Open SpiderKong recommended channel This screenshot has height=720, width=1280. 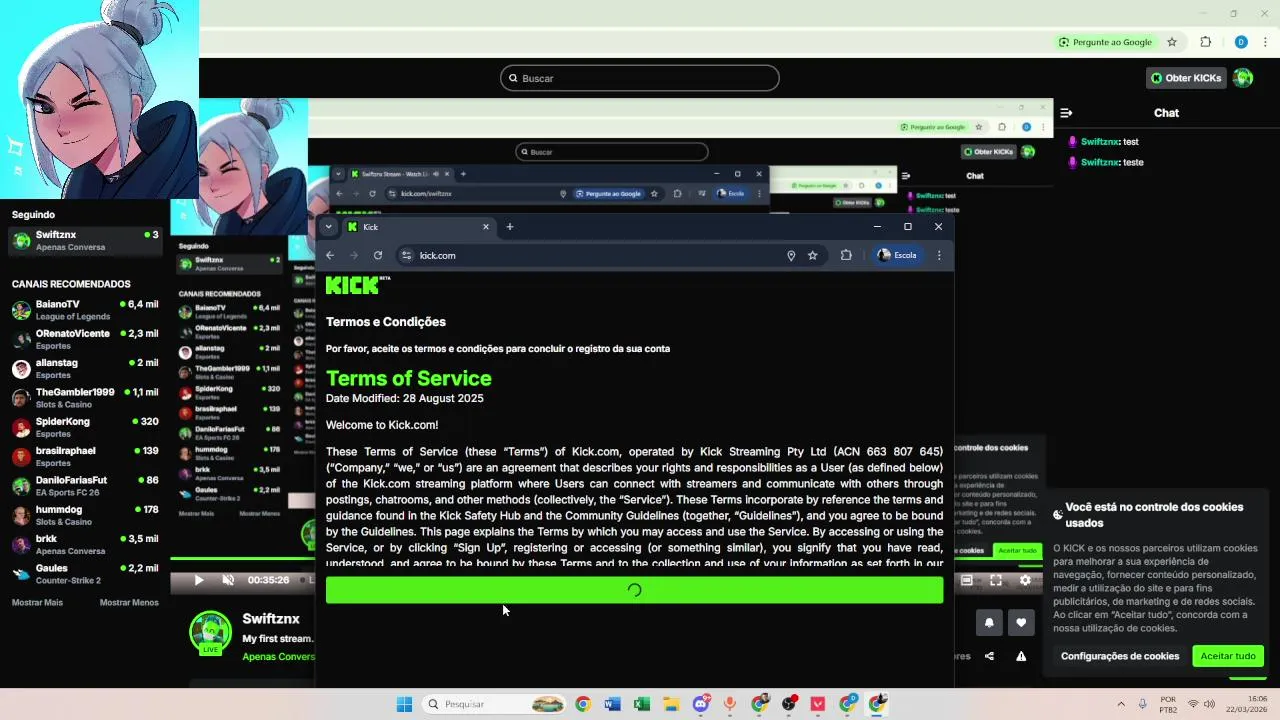(x=84, y=427)
